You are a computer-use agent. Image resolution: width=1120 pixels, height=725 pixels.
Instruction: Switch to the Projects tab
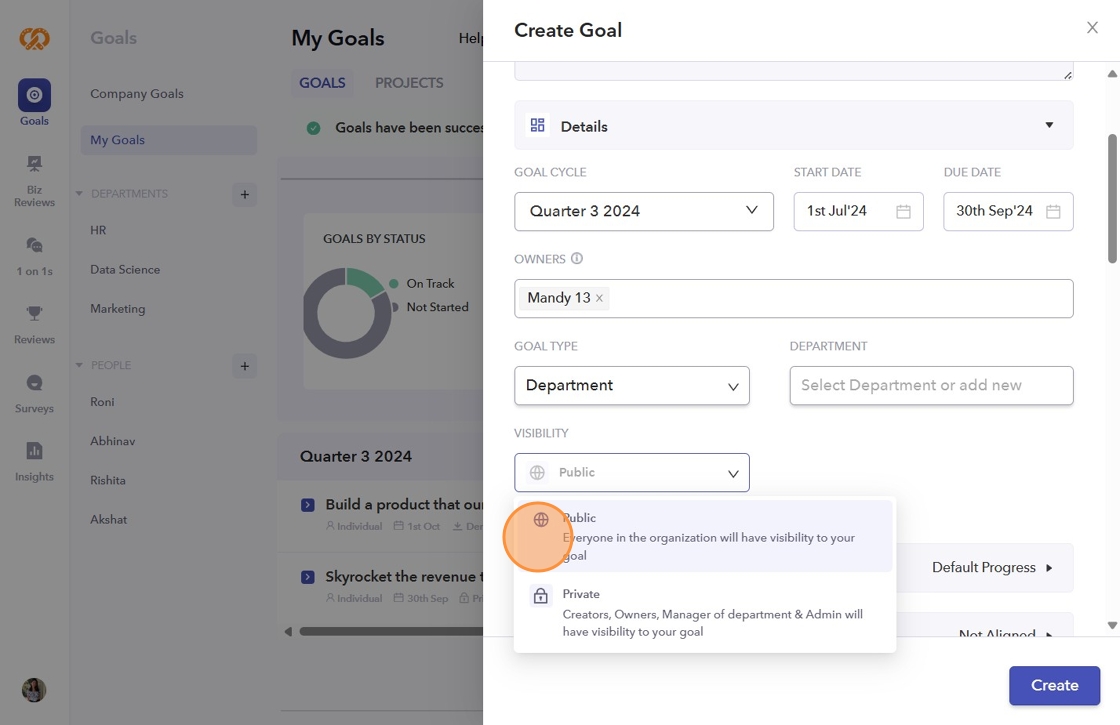click(x=409, y=83)
